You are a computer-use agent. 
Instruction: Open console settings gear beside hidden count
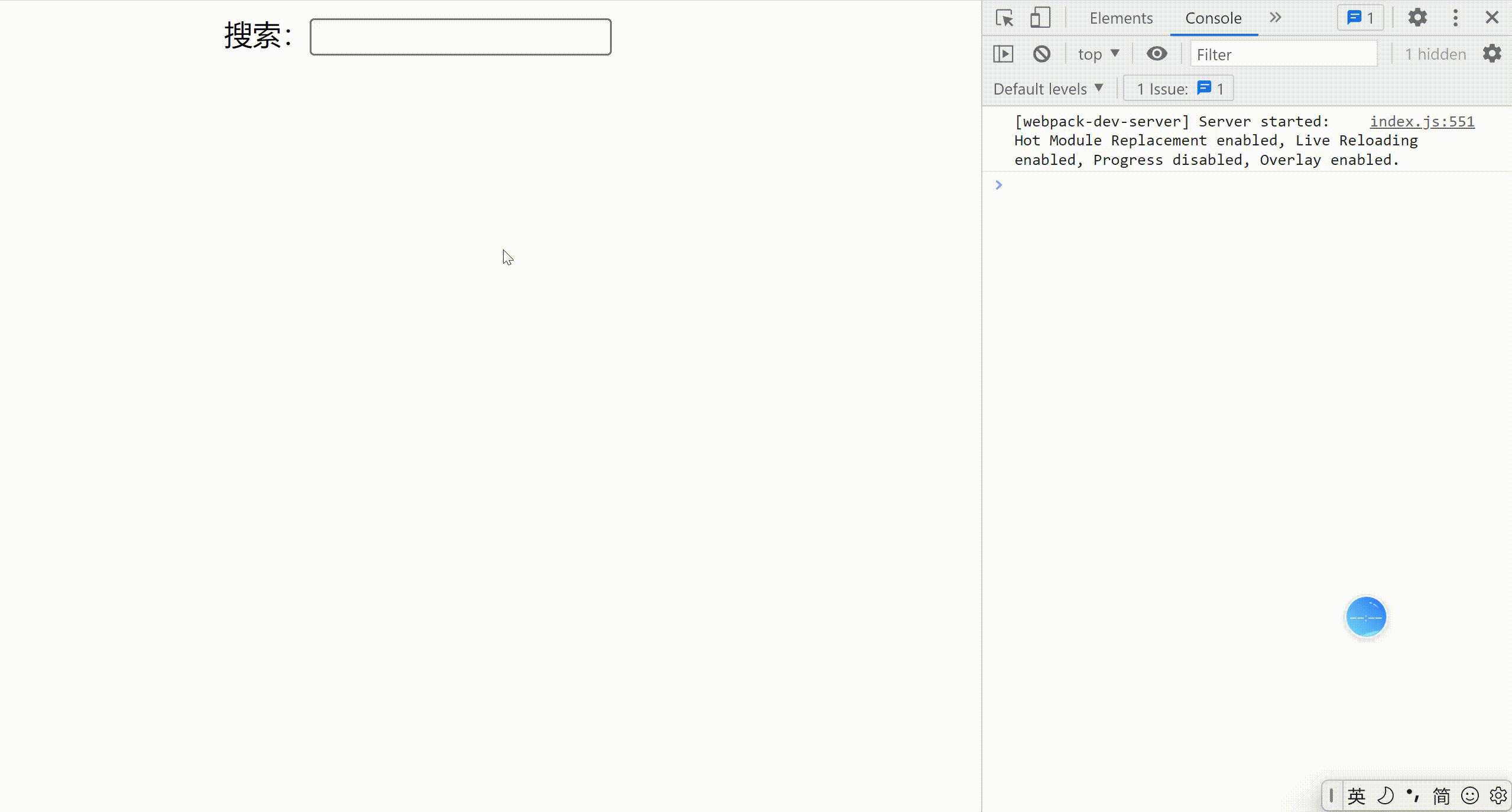click(1492, 54)
